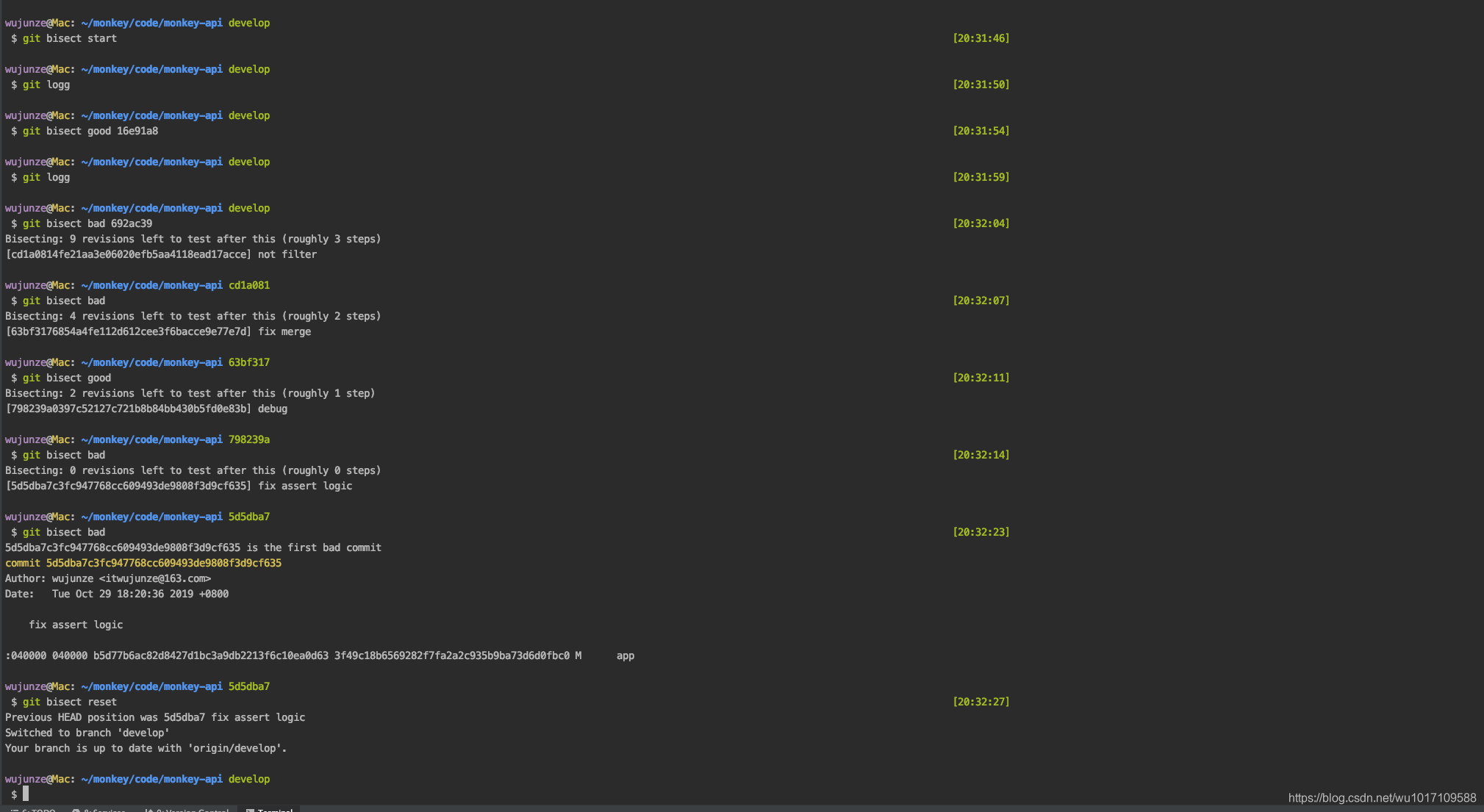Click author email itwujunze@163.com
Screen dimensions: 1484x812
point(154,578)
